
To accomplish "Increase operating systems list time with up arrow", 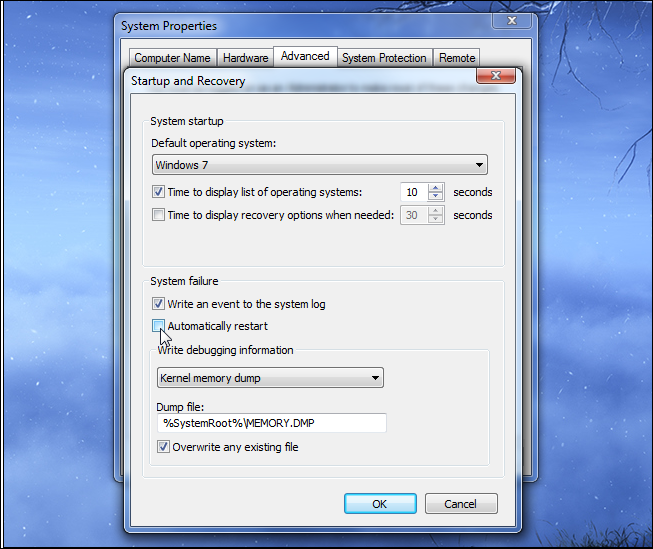I will pos(436,188).
